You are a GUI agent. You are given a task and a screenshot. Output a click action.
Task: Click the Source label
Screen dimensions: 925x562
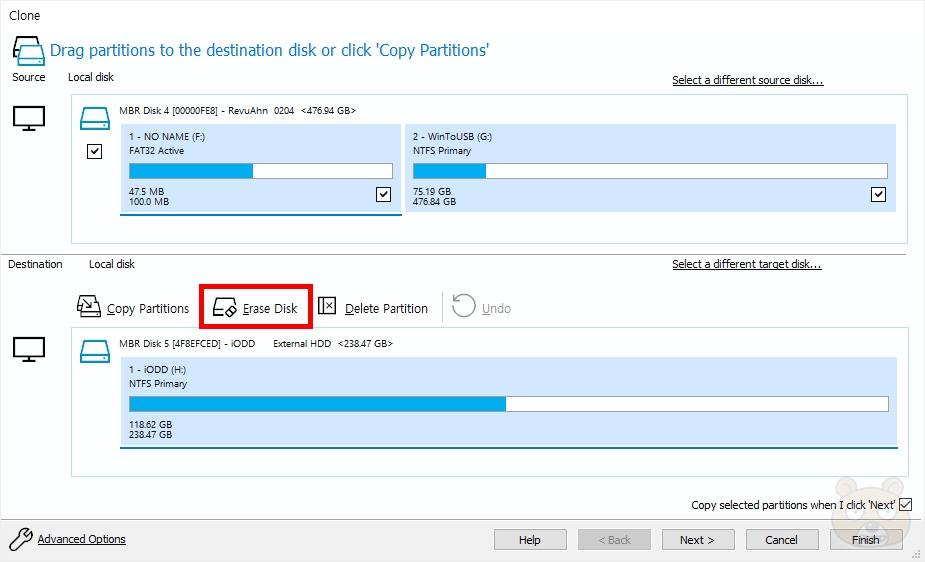28,77
